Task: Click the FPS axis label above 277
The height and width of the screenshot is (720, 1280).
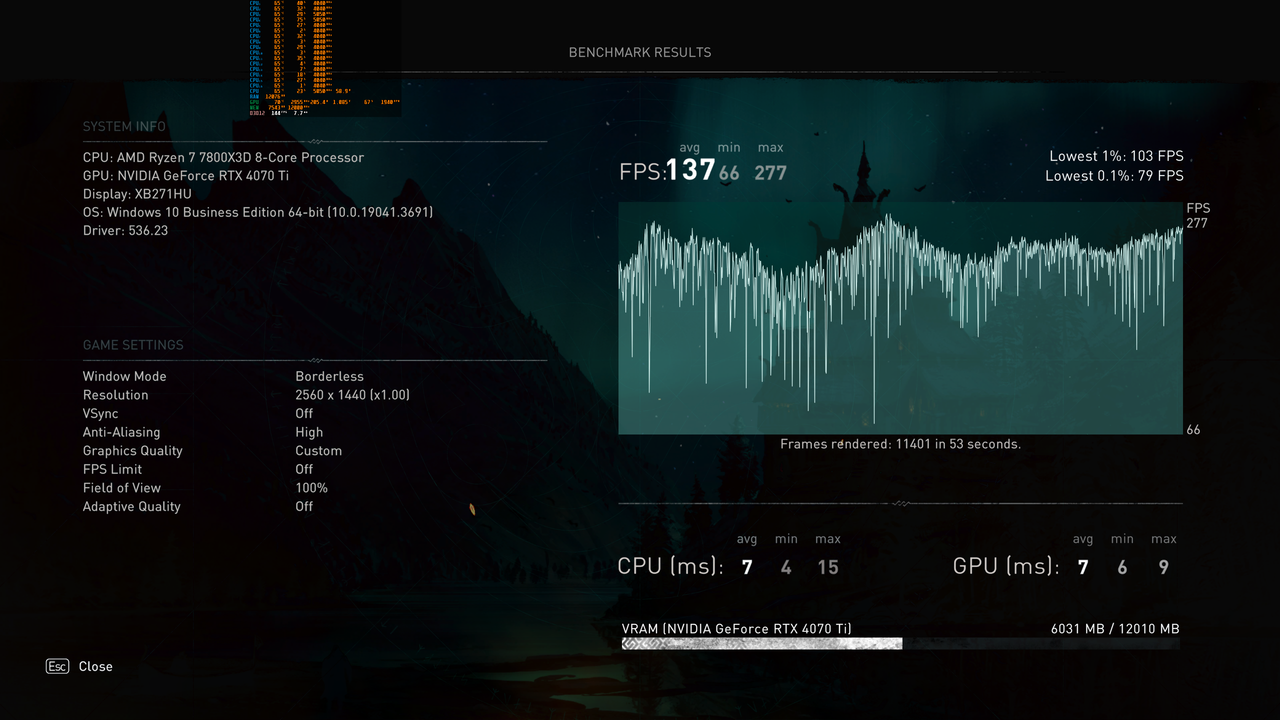Action: (1198, 208)
